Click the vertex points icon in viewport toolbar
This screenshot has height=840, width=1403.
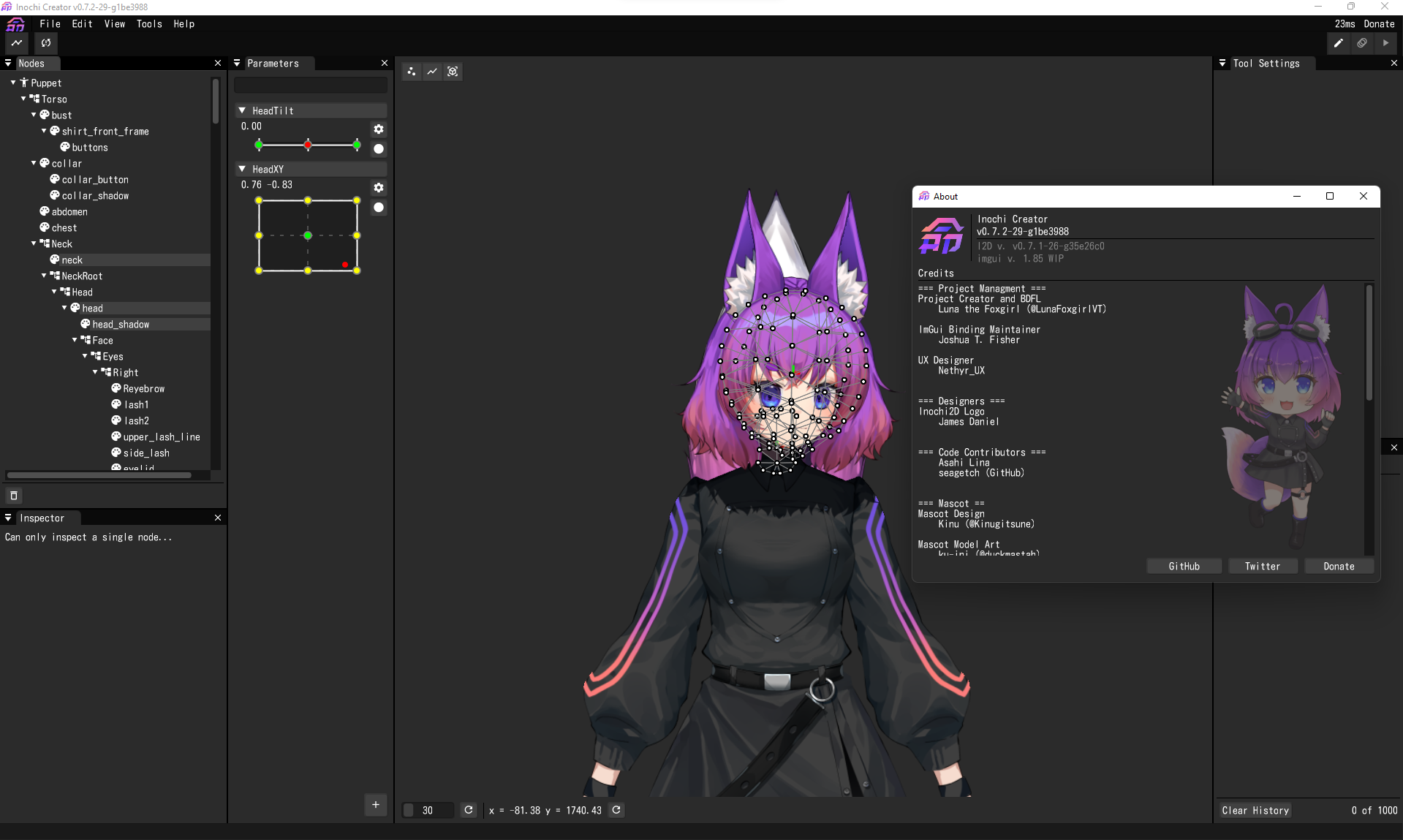pyautogui.click(x=412, y=72)
